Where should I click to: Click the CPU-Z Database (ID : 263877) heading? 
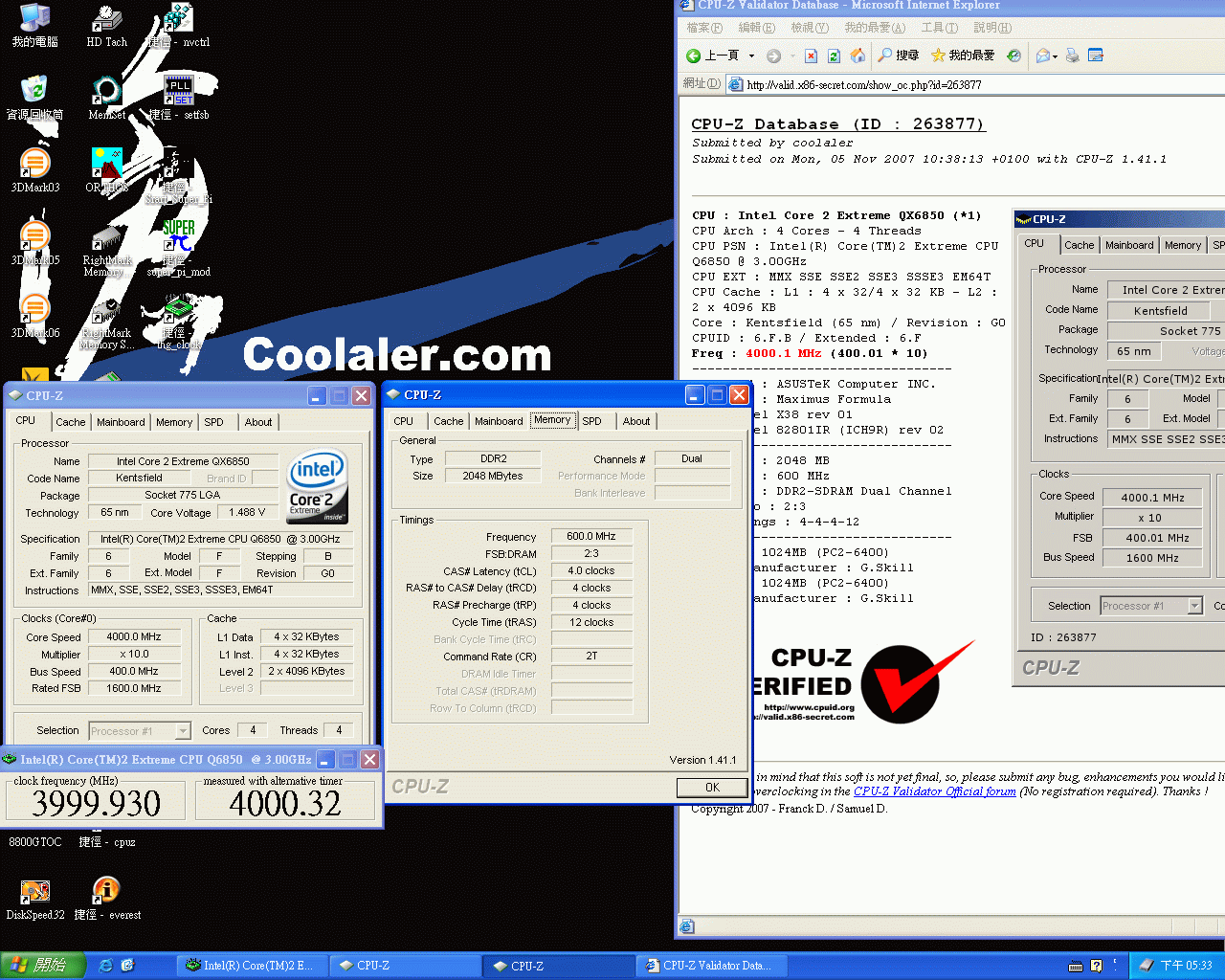pos(837,124)
